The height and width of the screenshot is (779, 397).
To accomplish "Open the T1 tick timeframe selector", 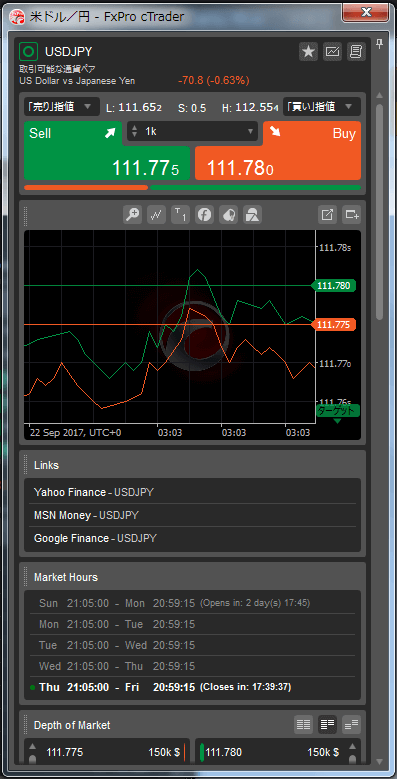I will coord(180,215).
